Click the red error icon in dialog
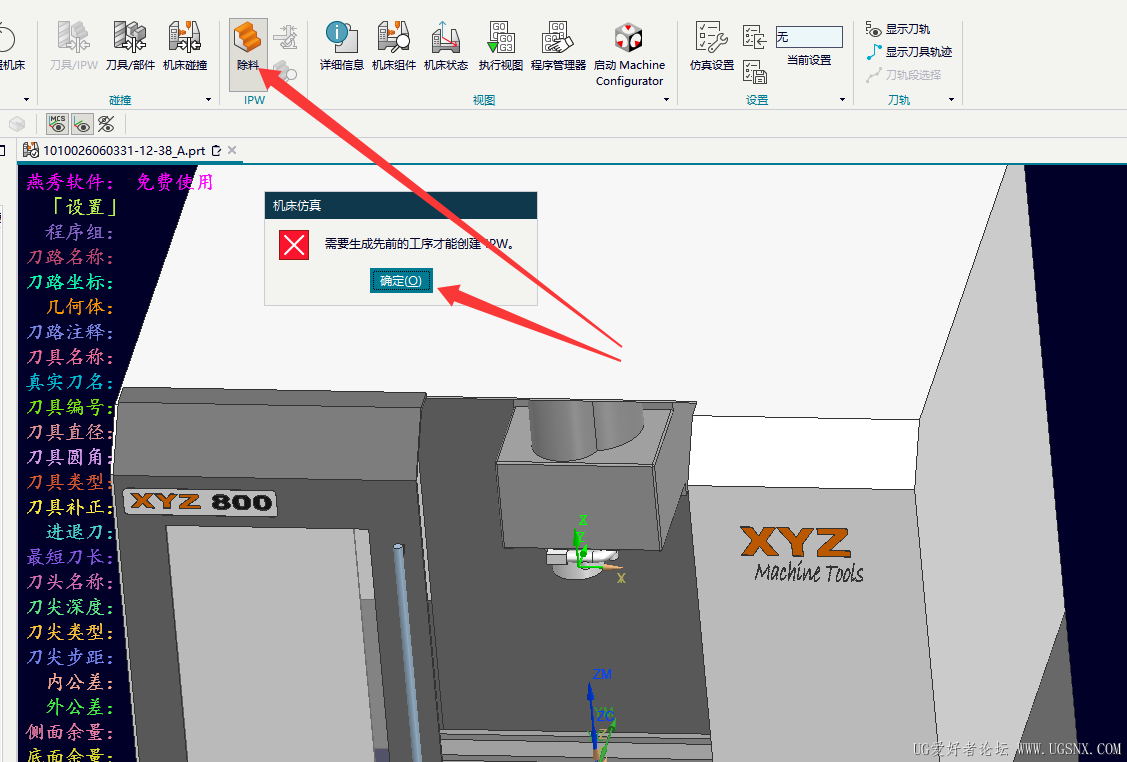Viewport: 1127px width, 762px height. tap(294, 245)
